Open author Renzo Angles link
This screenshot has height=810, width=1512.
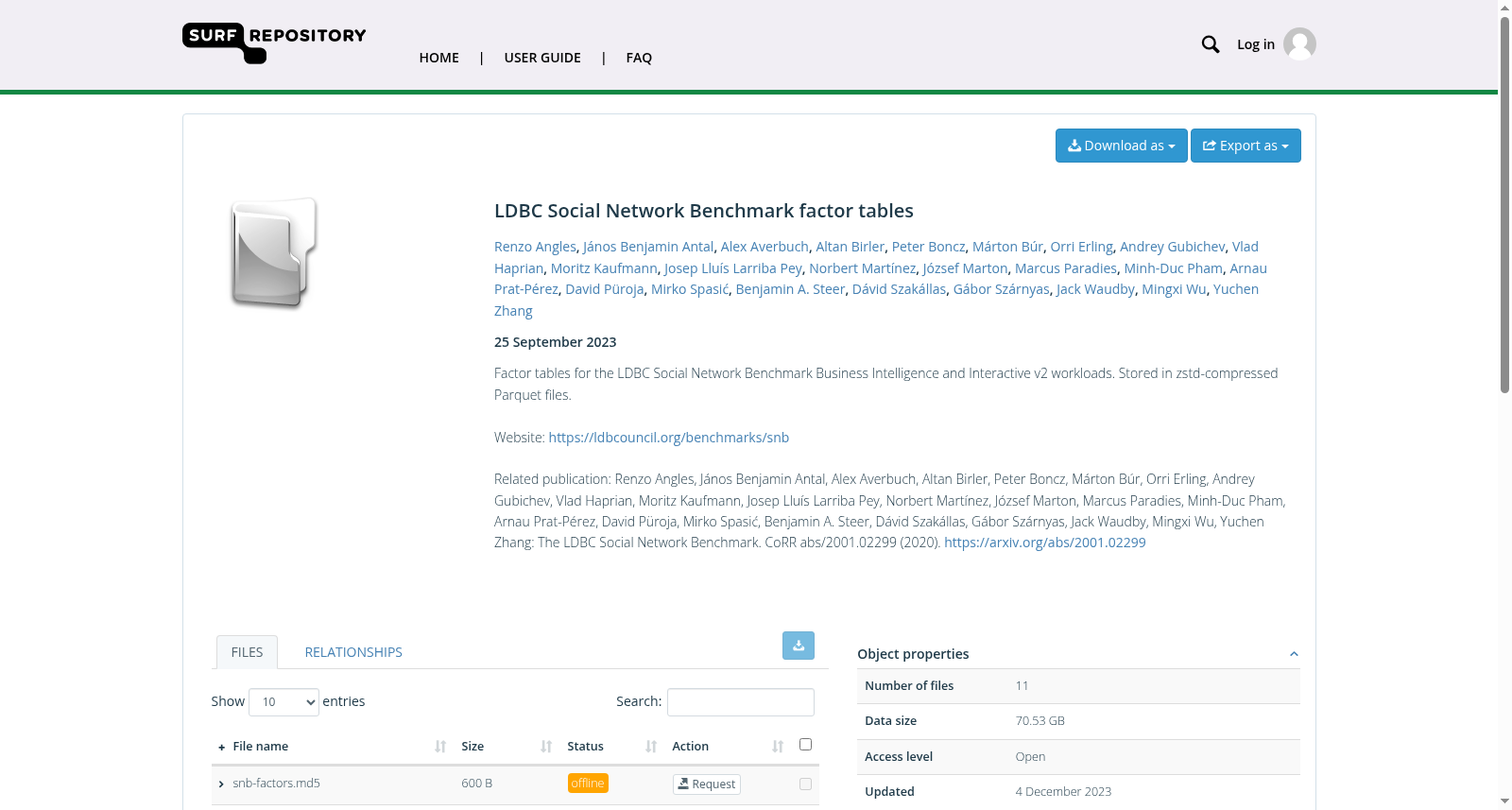[535, 247]
